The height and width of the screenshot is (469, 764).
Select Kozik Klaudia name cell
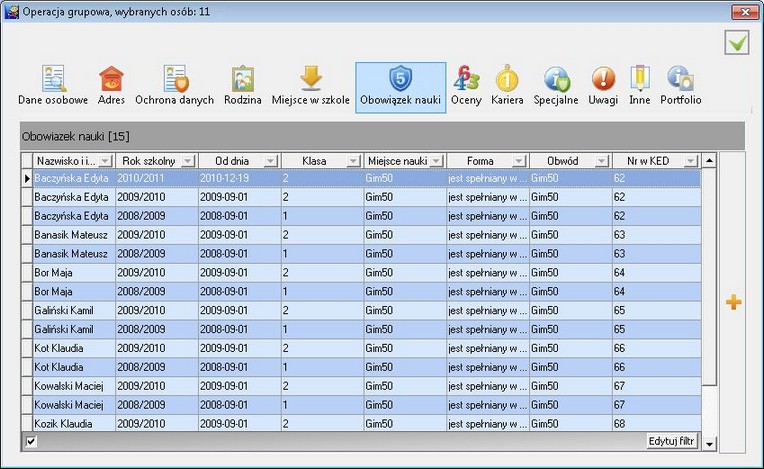click(74, 423)
